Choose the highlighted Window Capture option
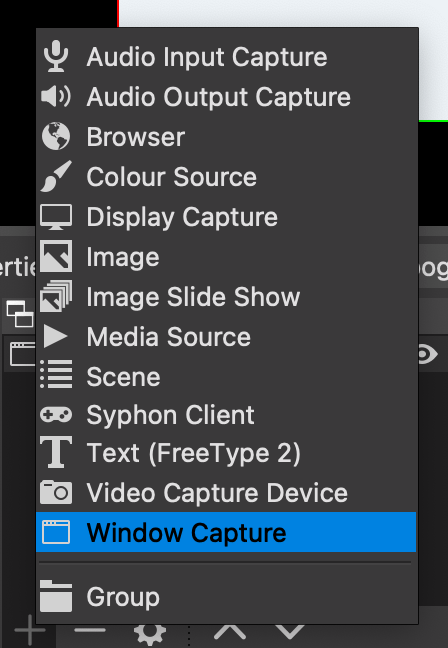The height and width of the screenshot is (648, 448). 226,532
